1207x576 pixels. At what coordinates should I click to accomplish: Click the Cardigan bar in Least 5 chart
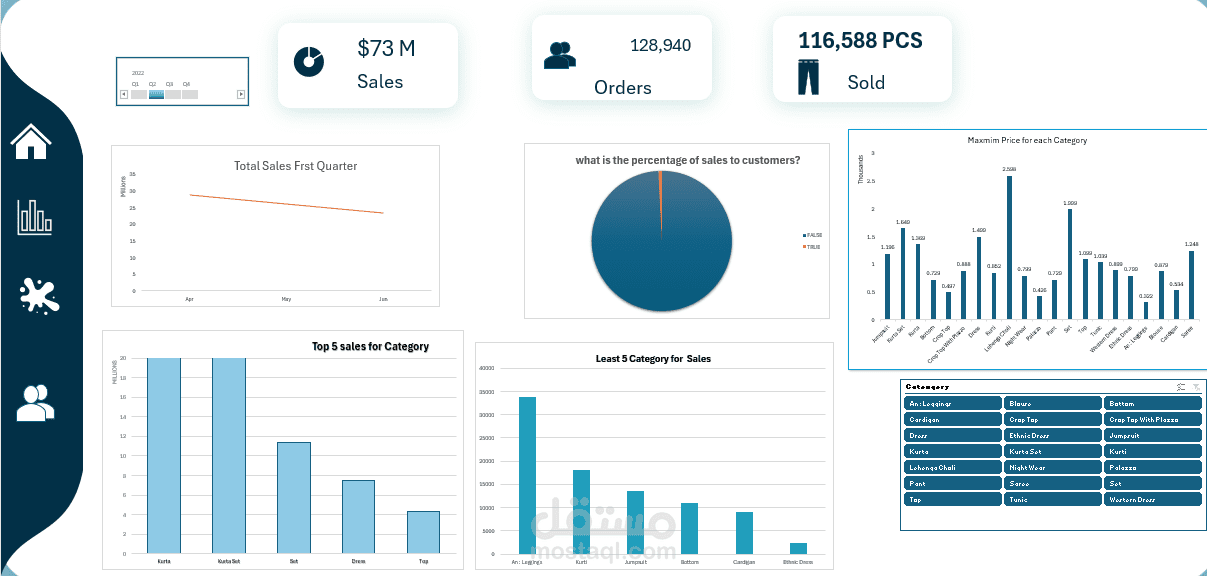pyautogui.click(x=744, y=533)
